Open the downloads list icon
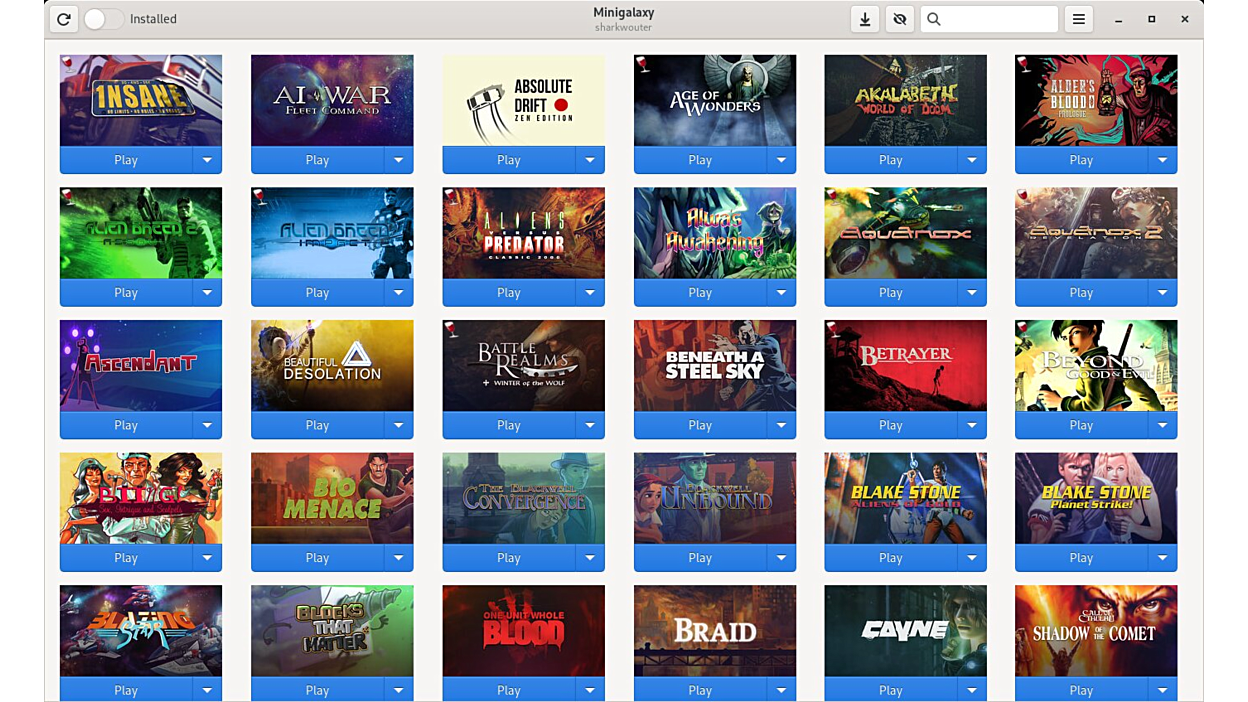 (x=865, y=19)
